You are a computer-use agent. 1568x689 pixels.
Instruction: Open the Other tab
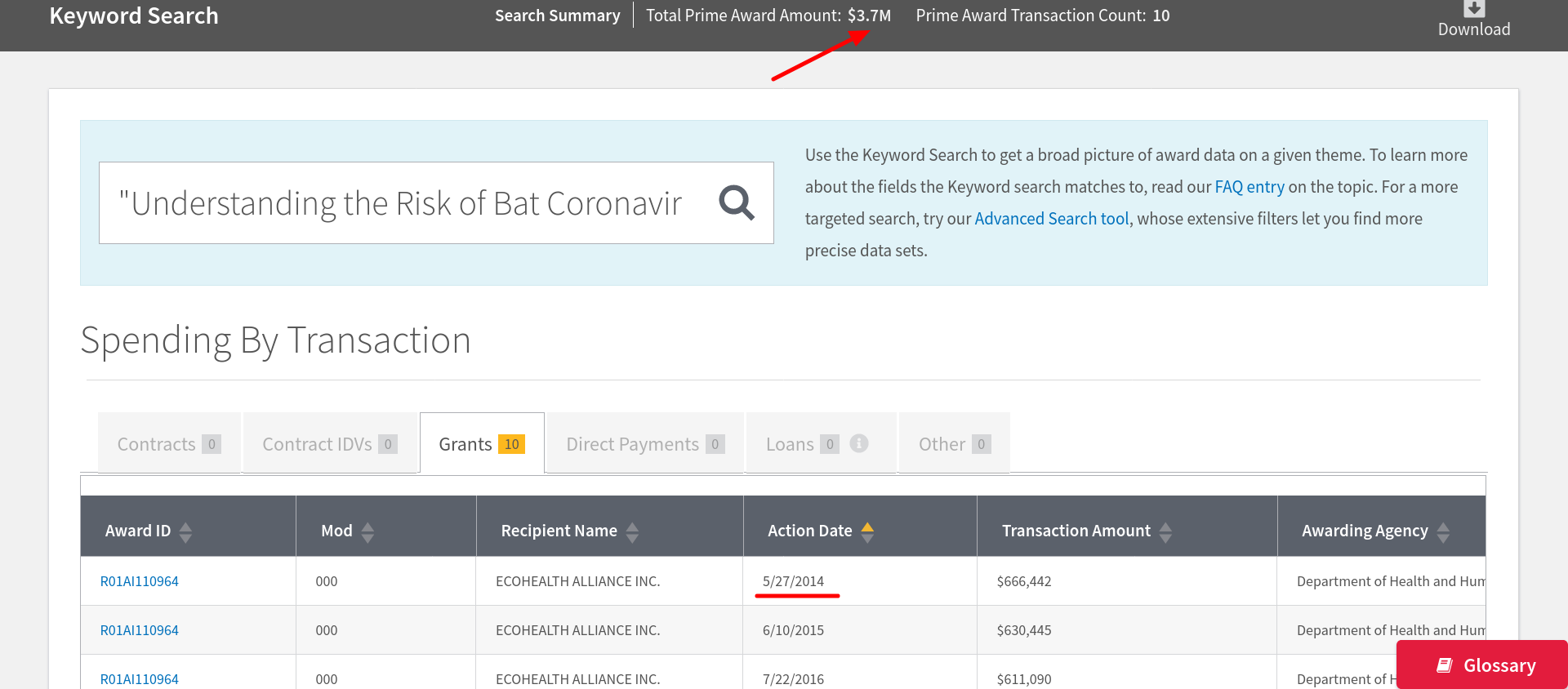(x=954, y=443)
